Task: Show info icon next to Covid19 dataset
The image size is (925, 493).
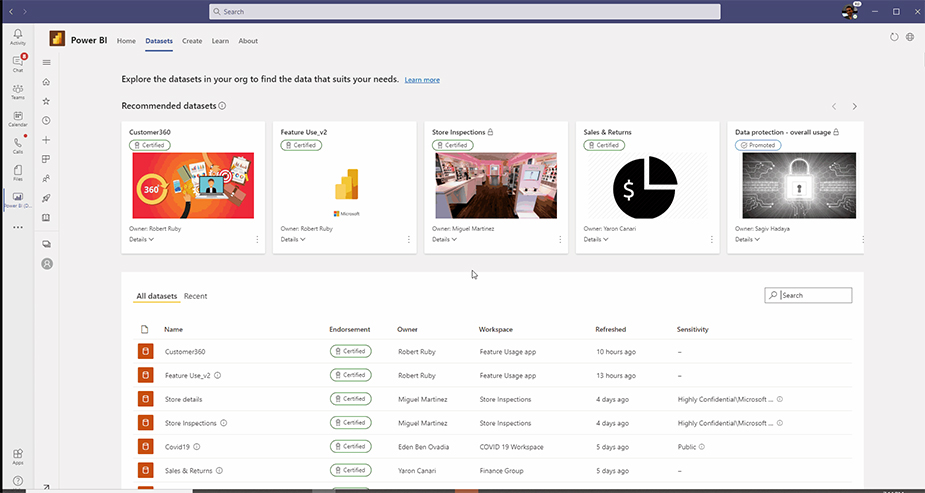Action: click(197, 447)
